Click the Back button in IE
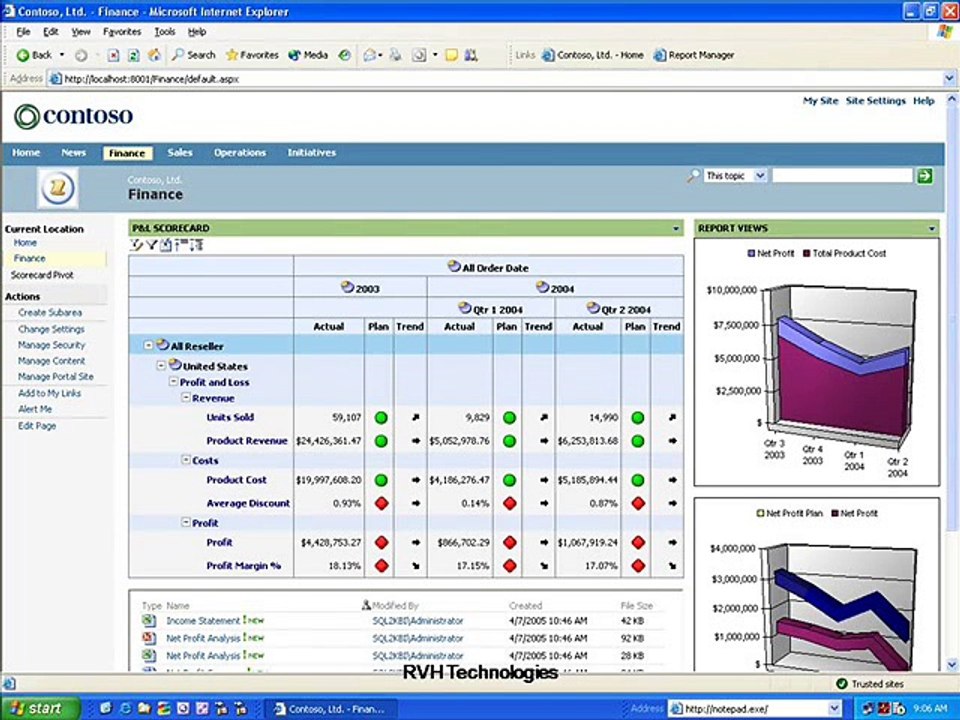This screenshot has height=720, width=960. click(x=34, y=55)
